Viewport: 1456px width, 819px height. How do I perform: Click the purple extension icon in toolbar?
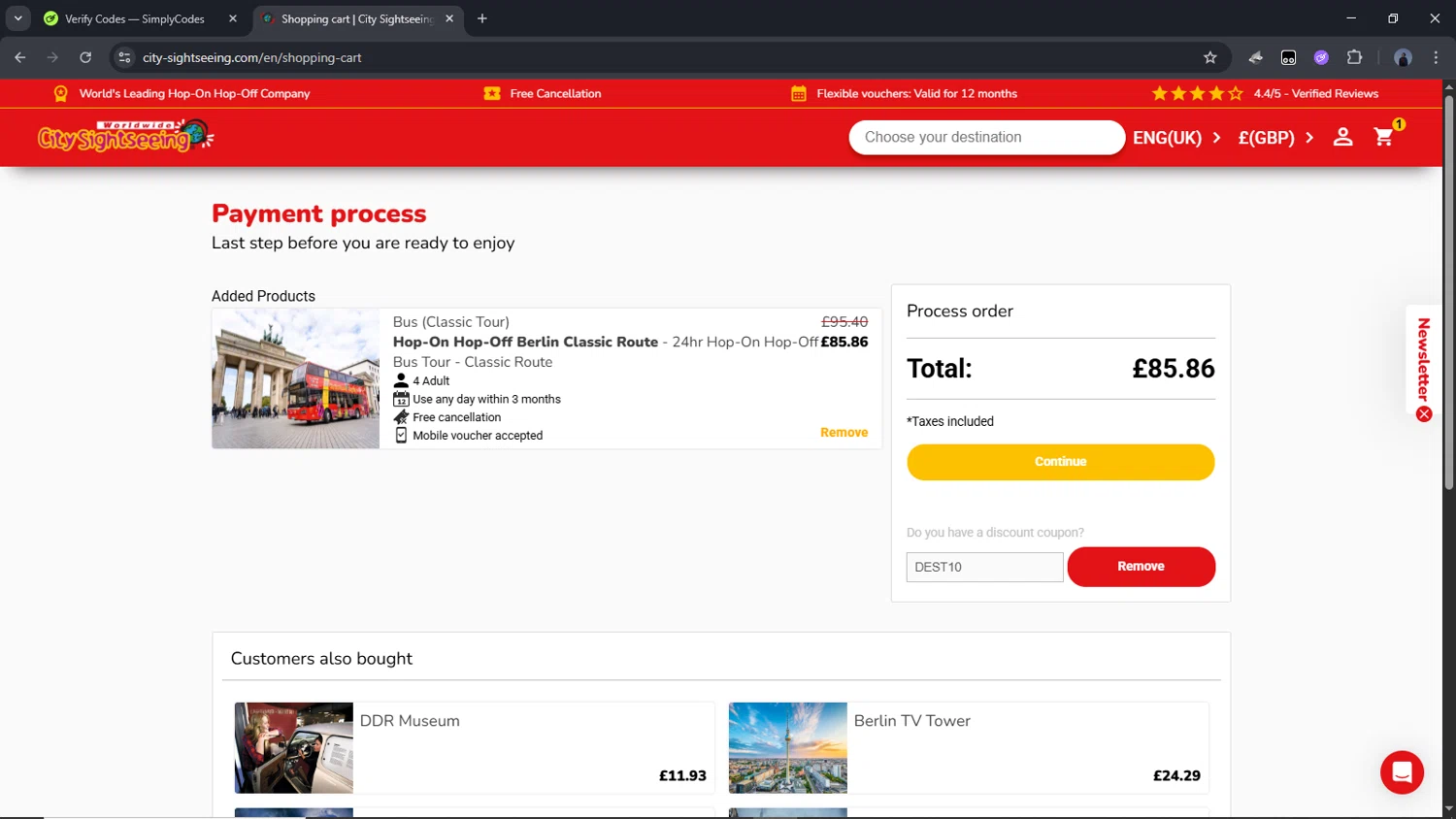[x=1321, y=57]
